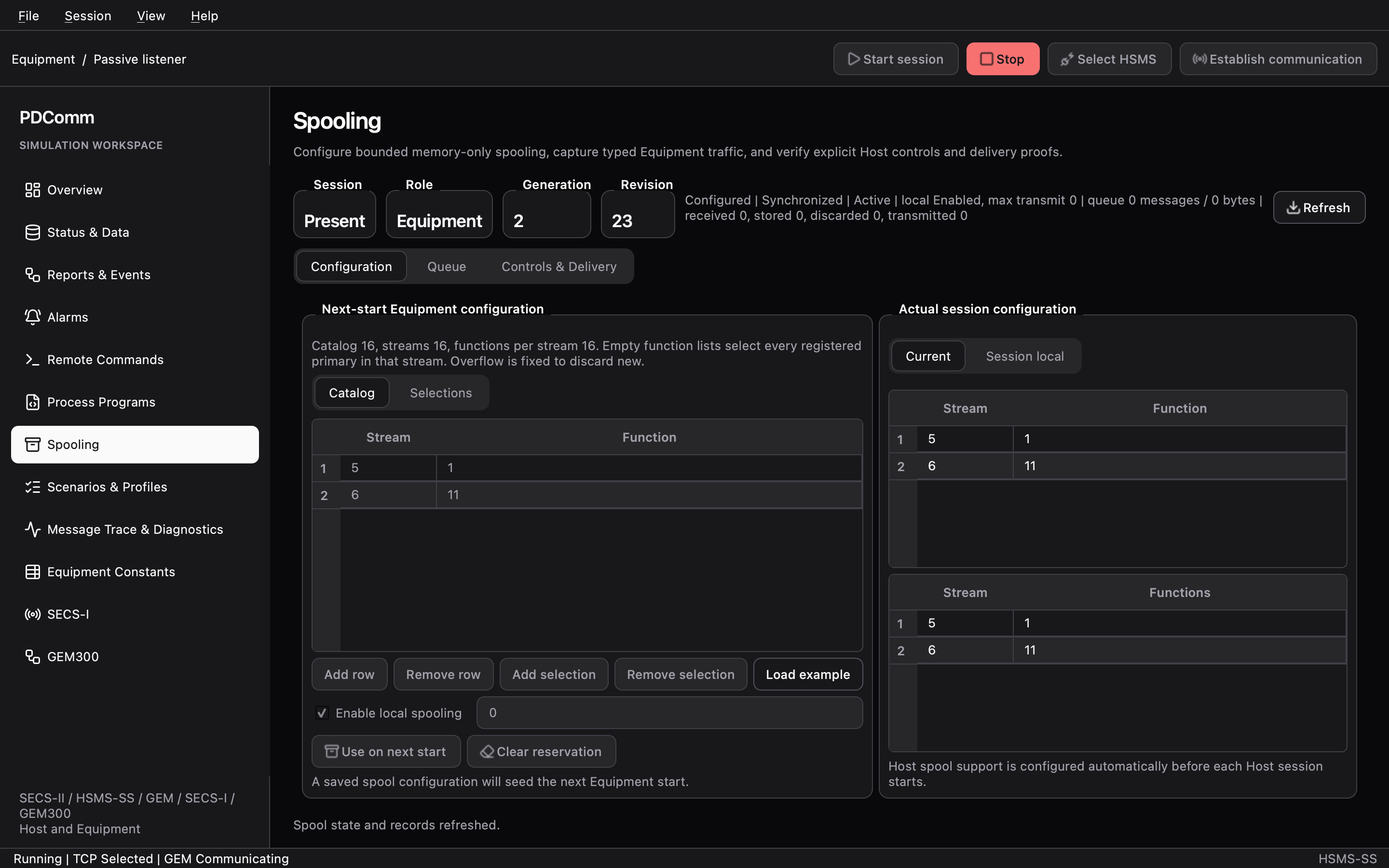
Task: Click Use on next start button
Action: pyautogui.click(x=386, y=751)
